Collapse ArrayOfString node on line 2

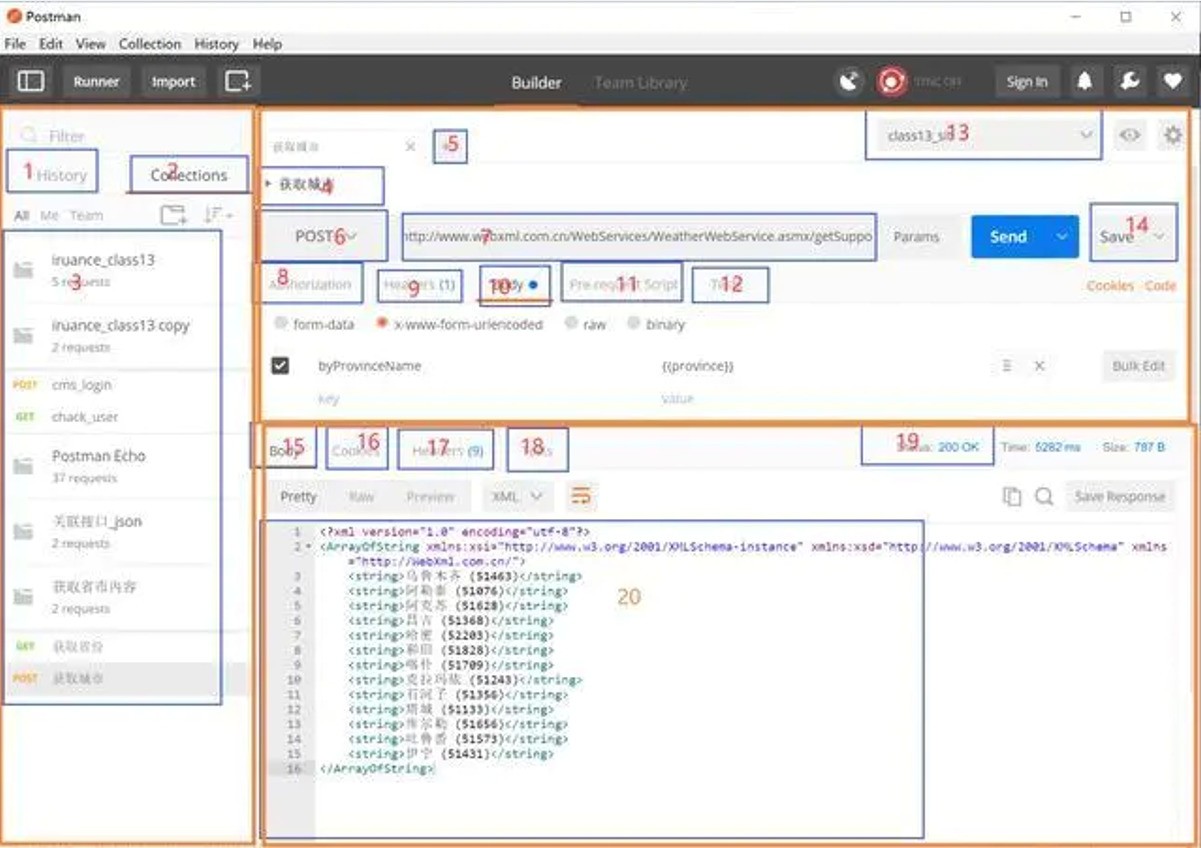click(309, 547)
